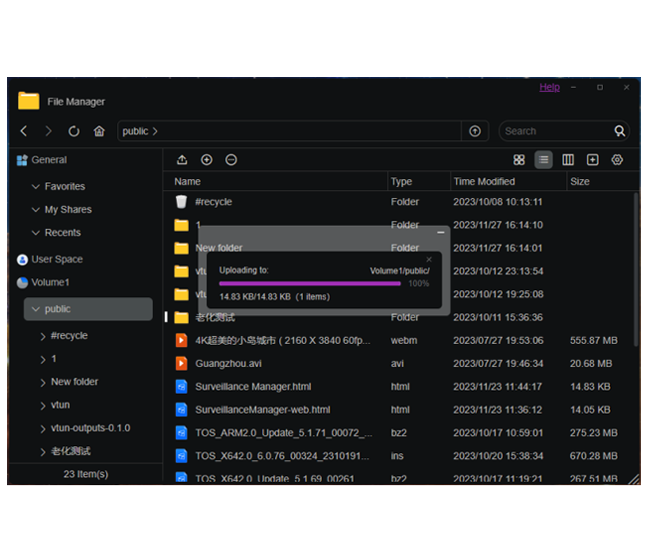Viewport: 648px width, 550px height.
Task: Minimize the upload progress dialog
Action: (441, 232)
